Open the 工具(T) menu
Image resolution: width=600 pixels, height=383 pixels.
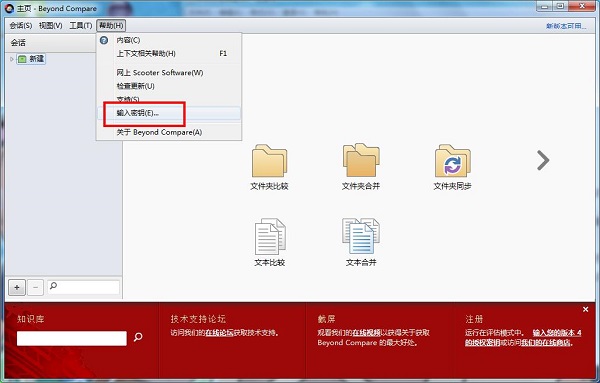[x=81, y=26]
